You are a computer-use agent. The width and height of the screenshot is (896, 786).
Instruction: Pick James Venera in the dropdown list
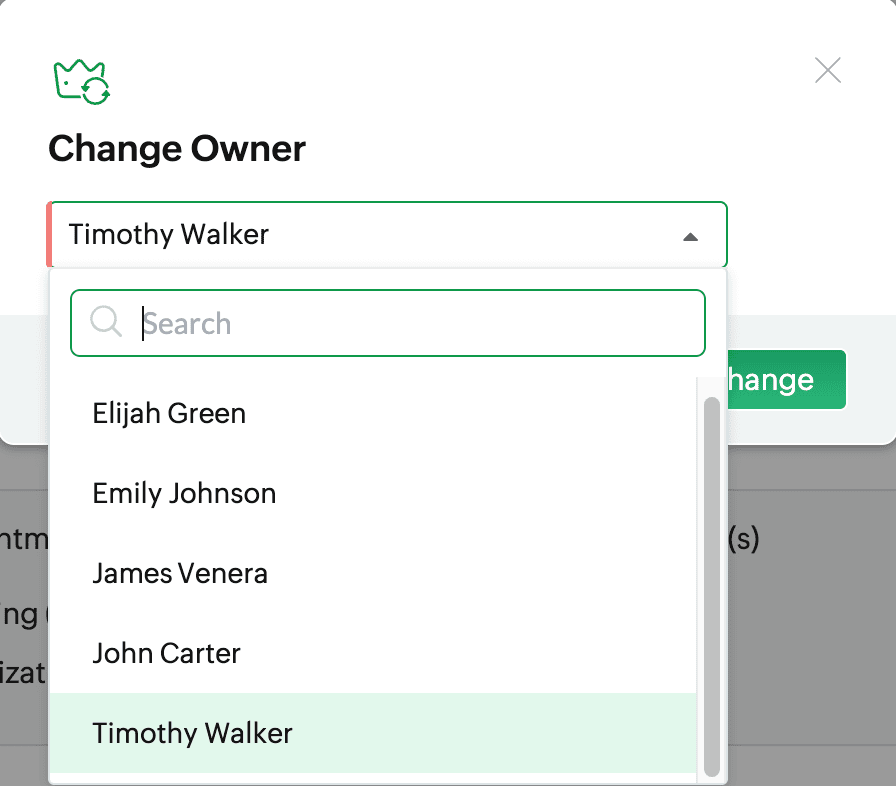(x=180, y=573)
